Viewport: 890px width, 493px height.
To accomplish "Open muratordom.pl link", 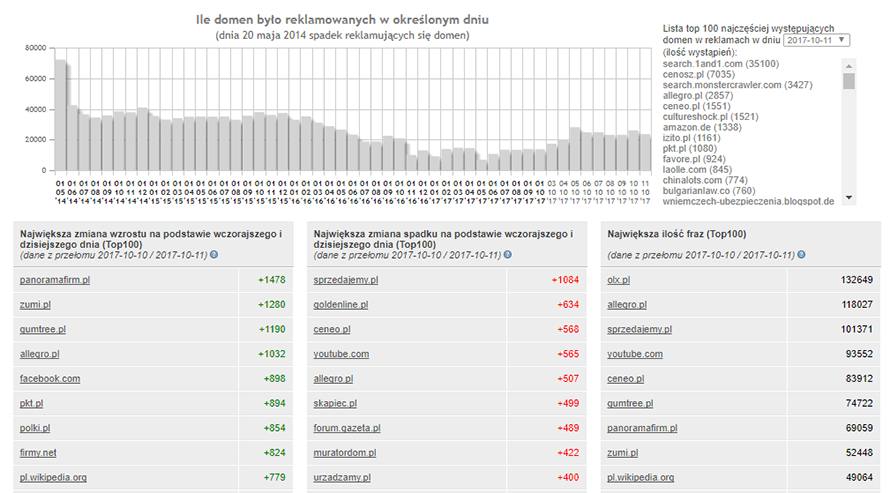I will [x=345, y=453].
